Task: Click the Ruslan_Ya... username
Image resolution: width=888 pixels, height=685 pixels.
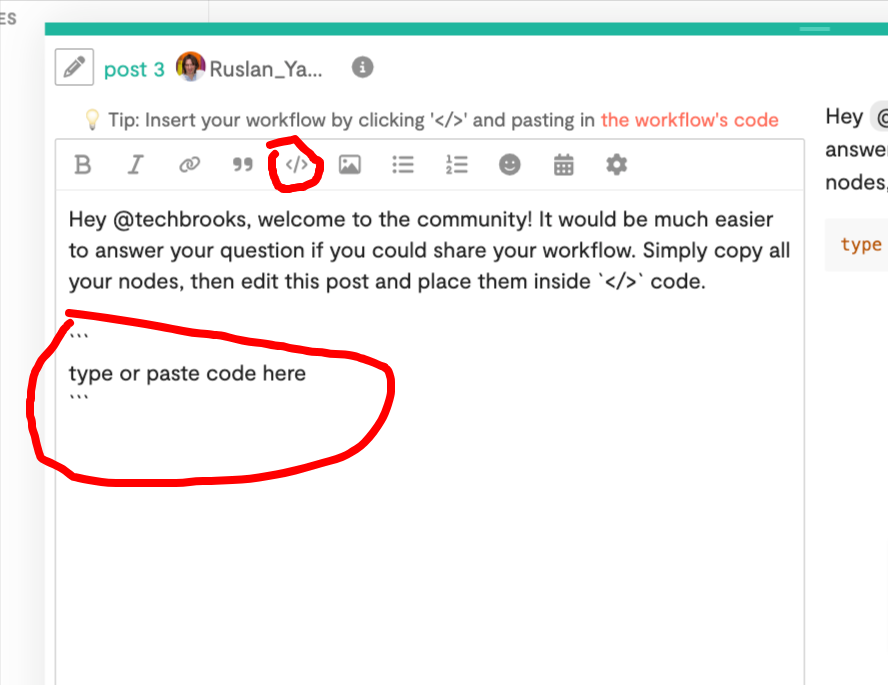Action: tap(266, 69)
